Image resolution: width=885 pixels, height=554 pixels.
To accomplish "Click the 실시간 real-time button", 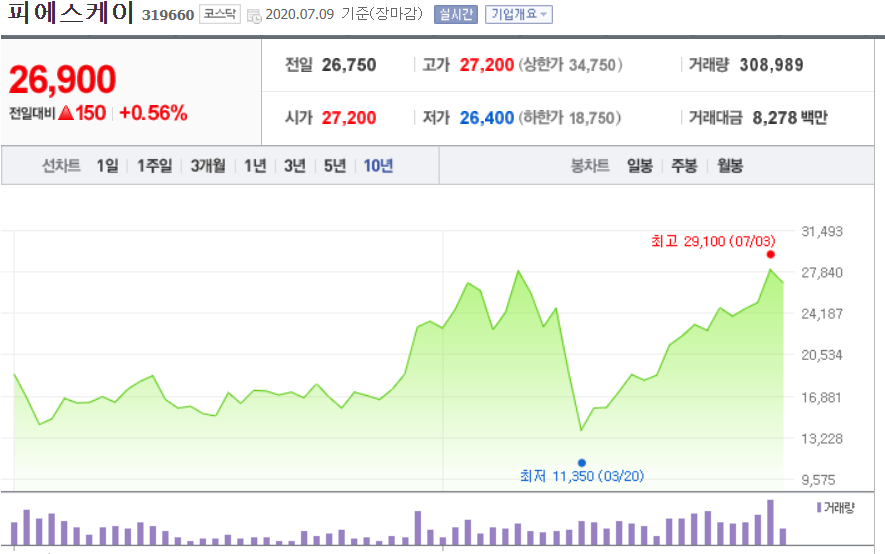I will pyautogui.click(x=455, y=15).
